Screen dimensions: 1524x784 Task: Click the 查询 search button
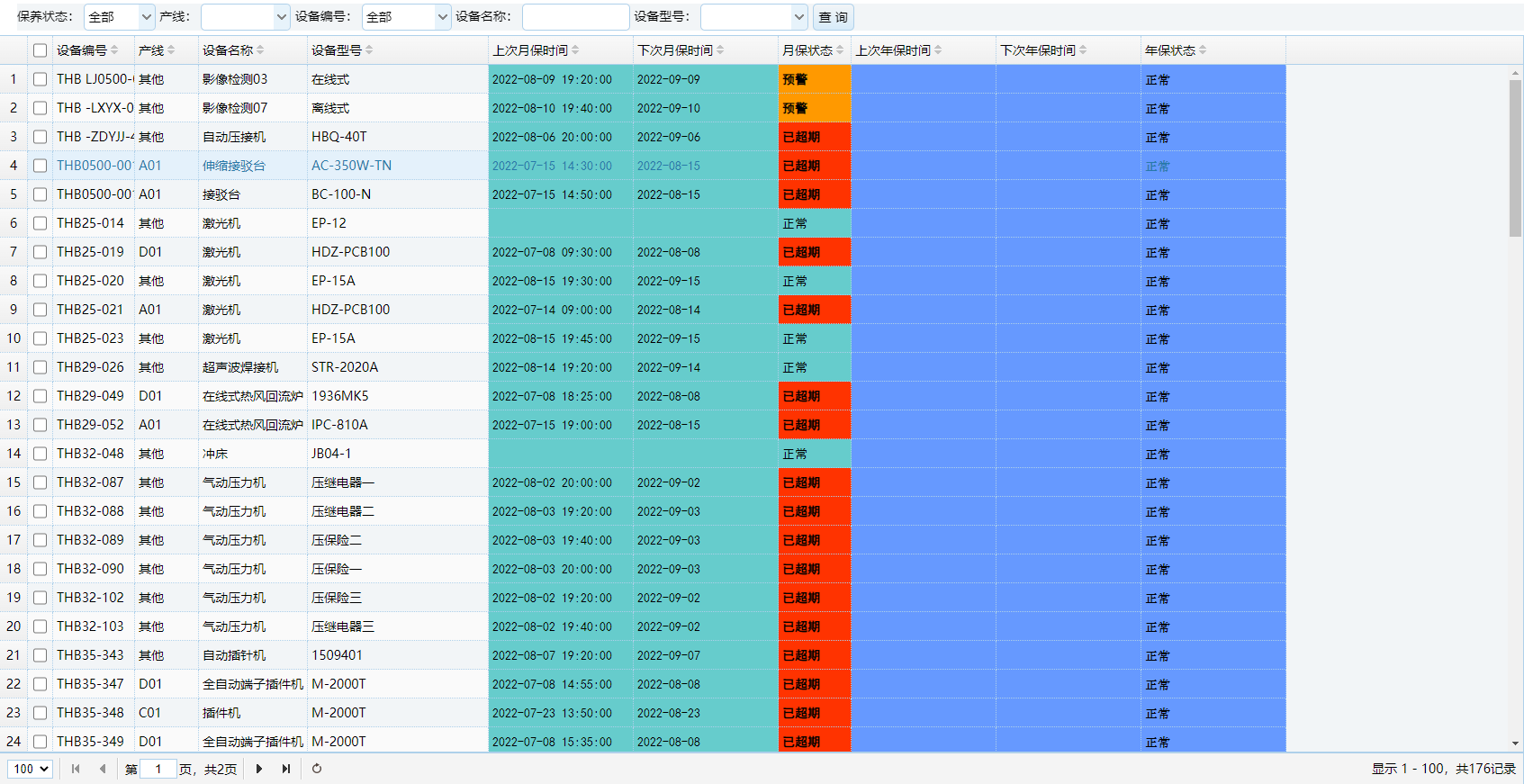tap(834, 17)
